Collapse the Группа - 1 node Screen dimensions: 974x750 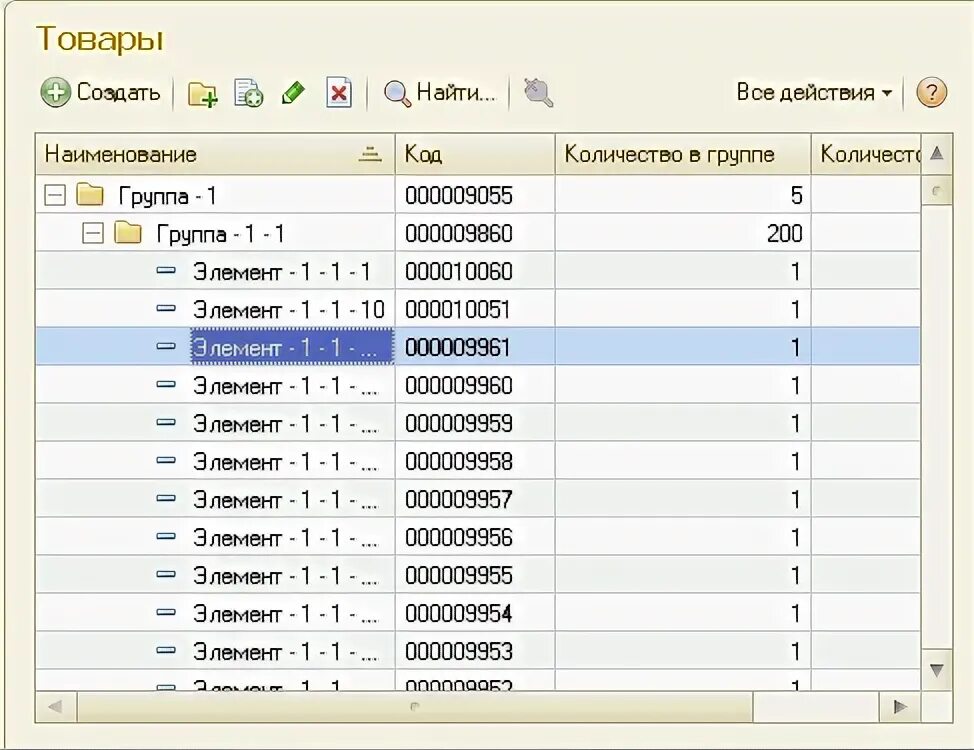tap(55, 196)
